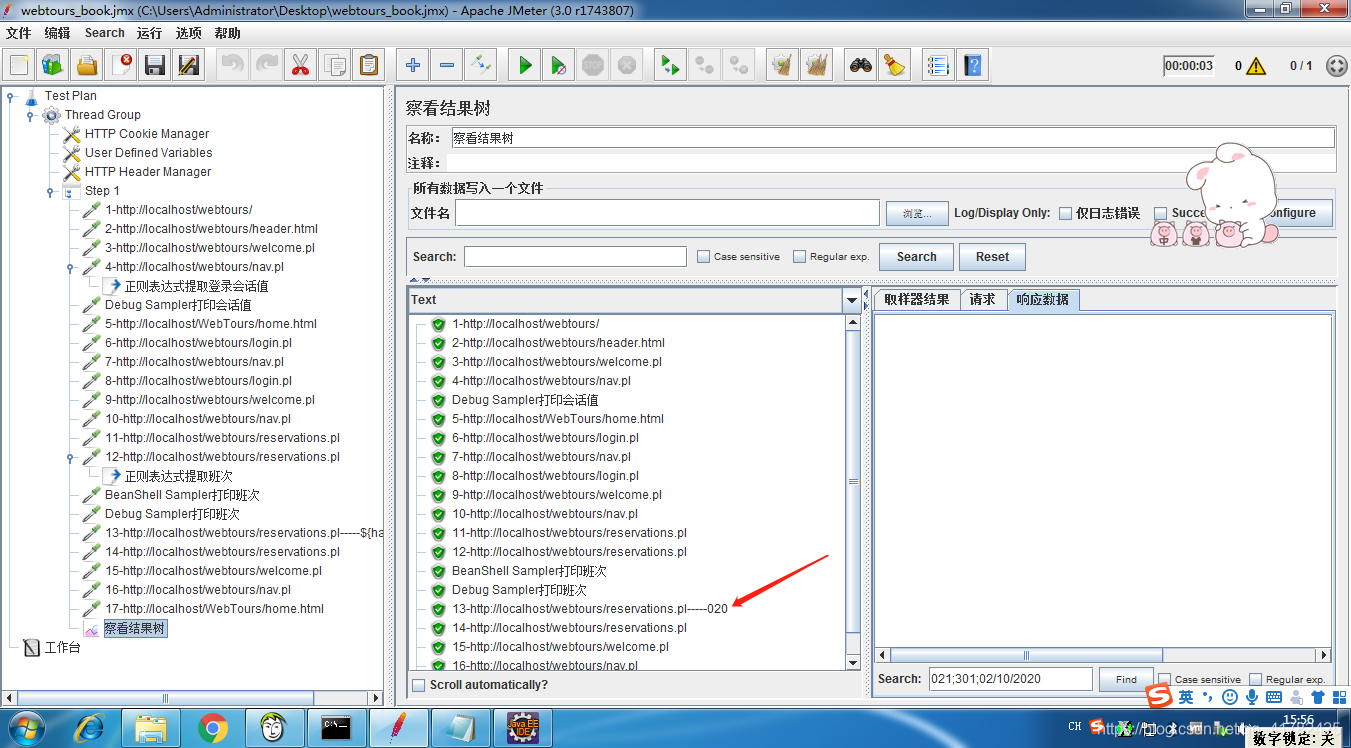Click the 名称 name input field
This screenshot has height=748, width=1351.
(892, 138)
